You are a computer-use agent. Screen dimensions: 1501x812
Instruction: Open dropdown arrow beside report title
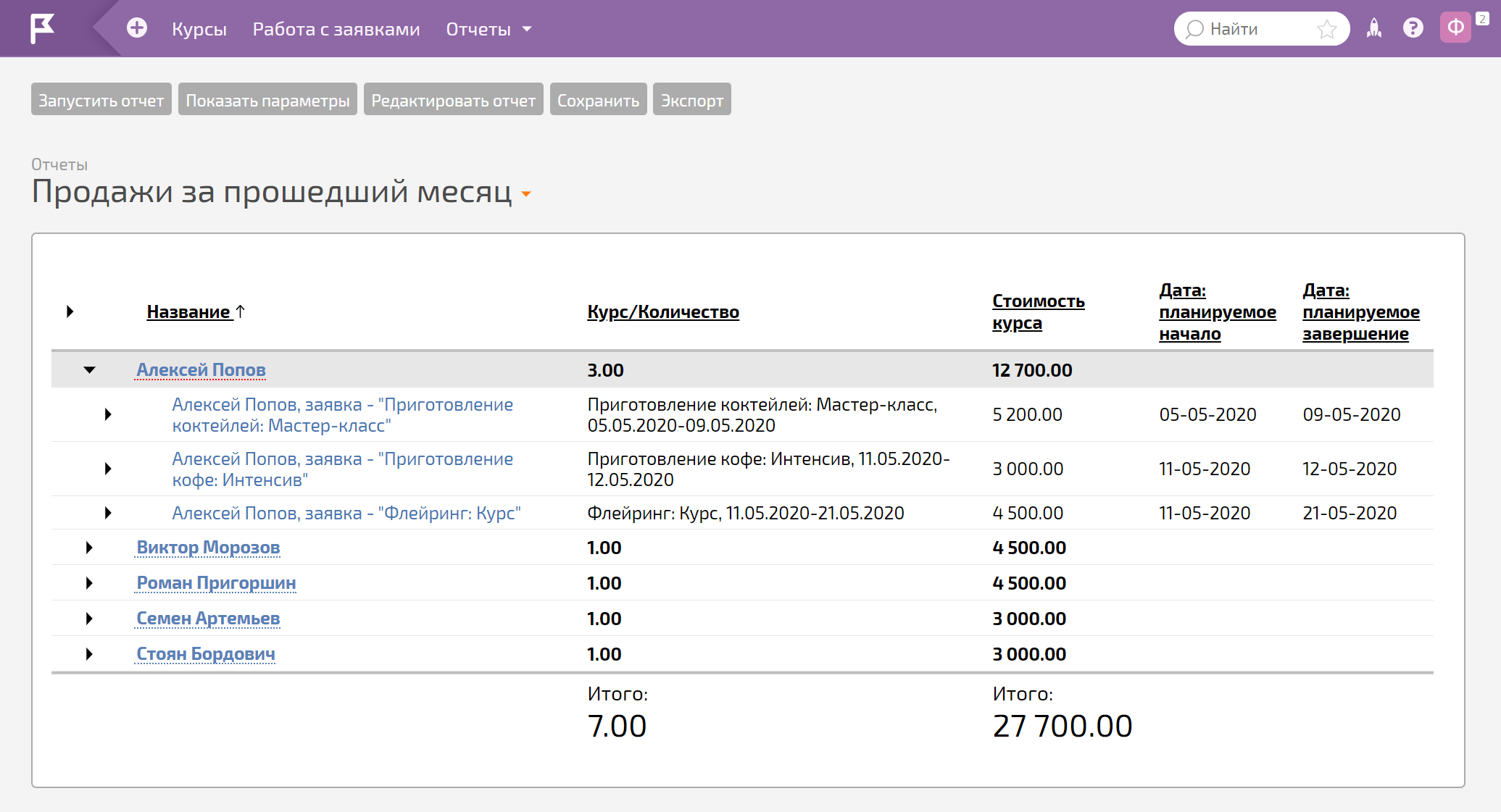tap(526, 194)
